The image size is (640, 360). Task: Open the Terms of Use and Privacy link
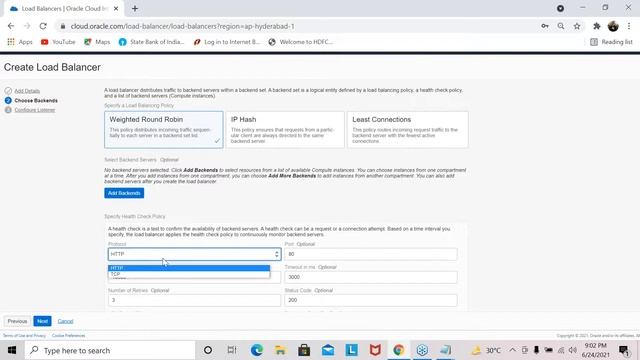tap(24, 336)
